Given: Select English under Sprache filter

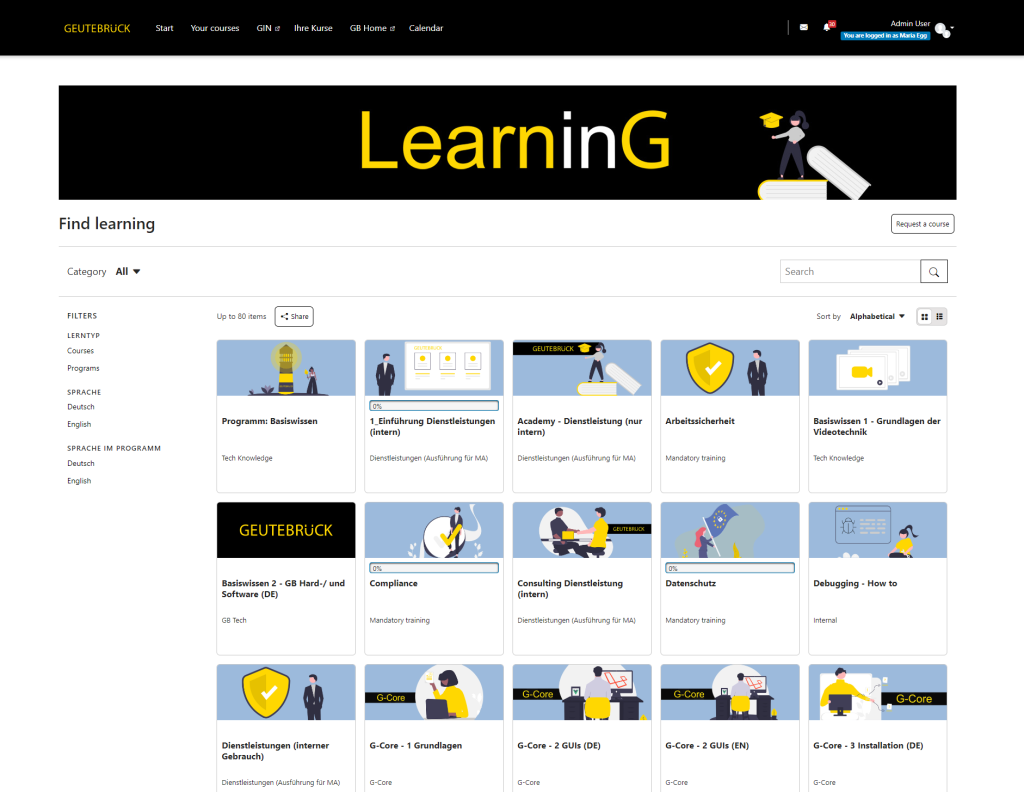Looking at the screenshot, I should pos(79,424).
